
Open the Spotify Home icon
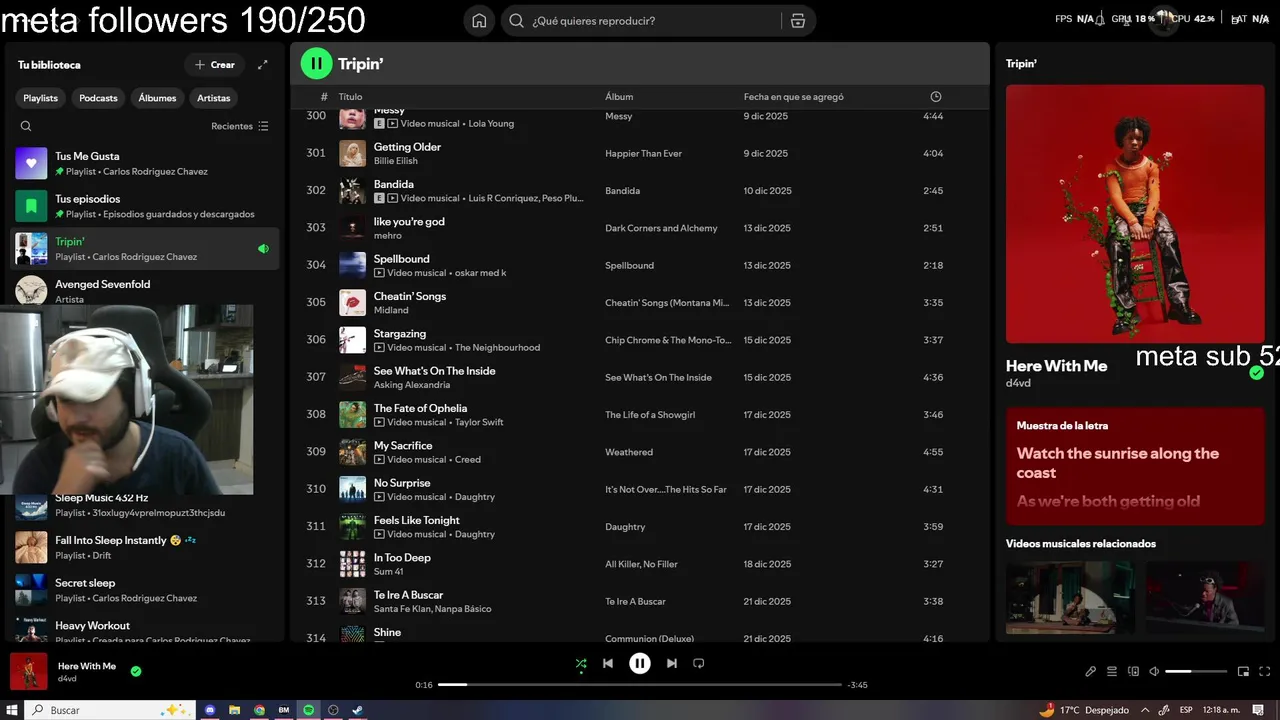(479, 21)
